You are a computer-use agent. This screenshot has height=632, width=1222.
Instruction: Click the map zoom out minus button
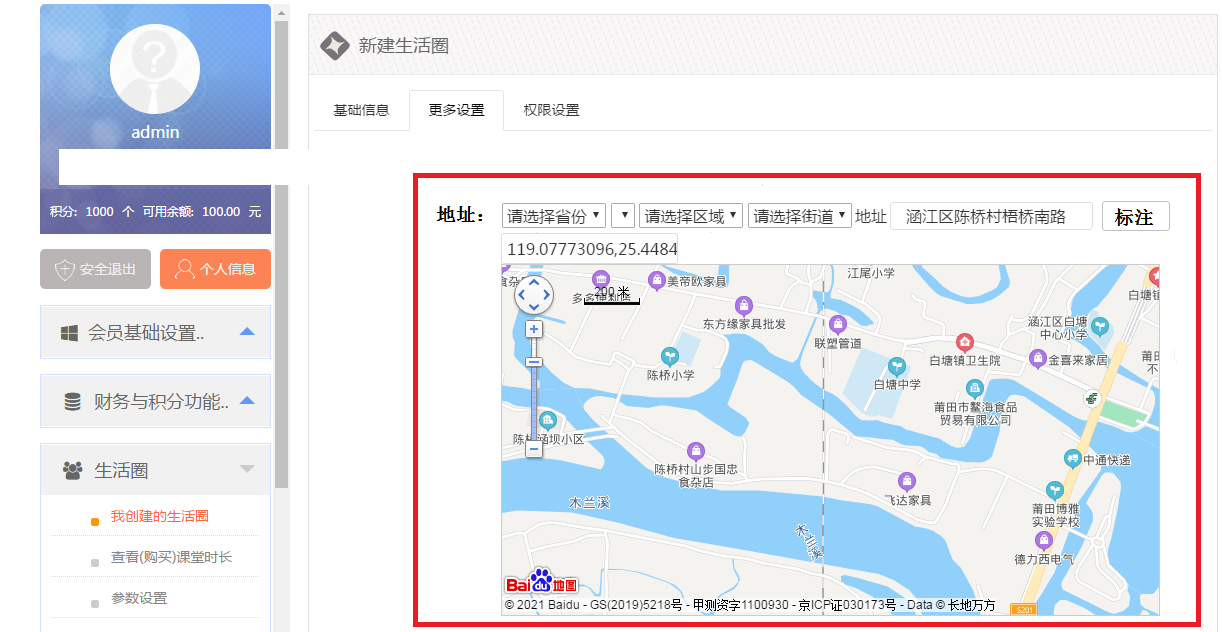pyautogui.click(x=534, y=450)
